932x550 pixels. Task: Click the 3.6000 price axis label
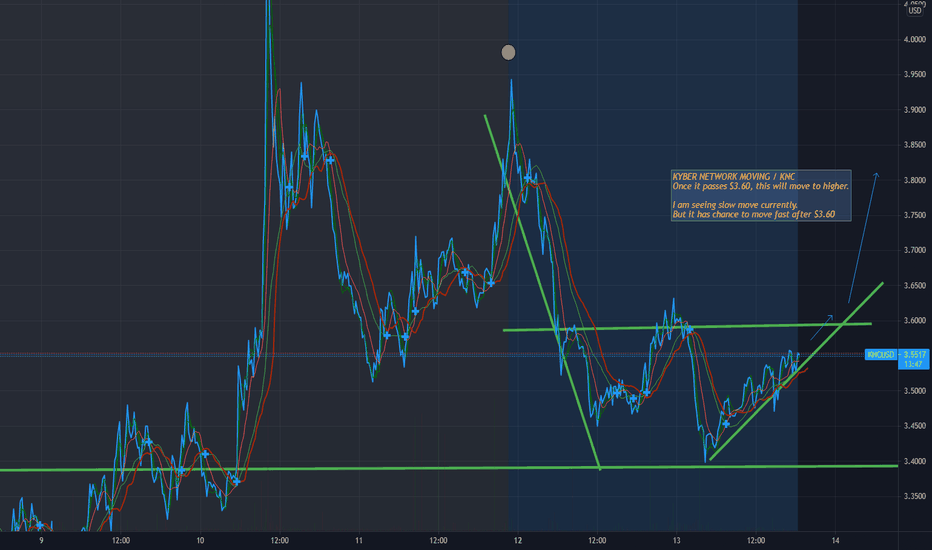914,320
